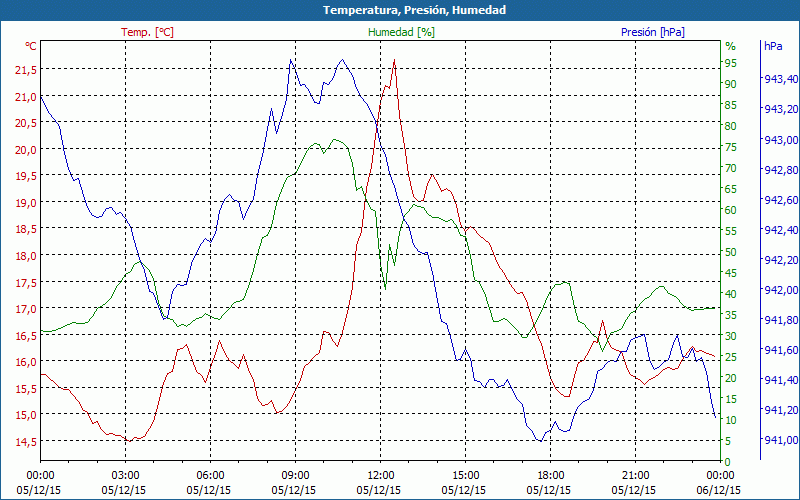Click temperature axis value '20,5'

(x=26, y=123)
